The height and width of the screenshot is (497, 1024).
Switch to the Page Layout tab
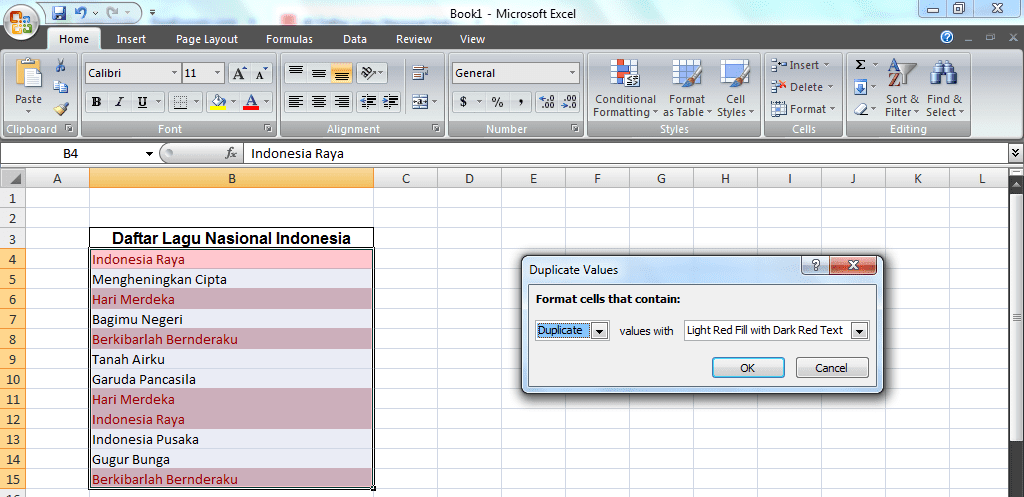207,39
